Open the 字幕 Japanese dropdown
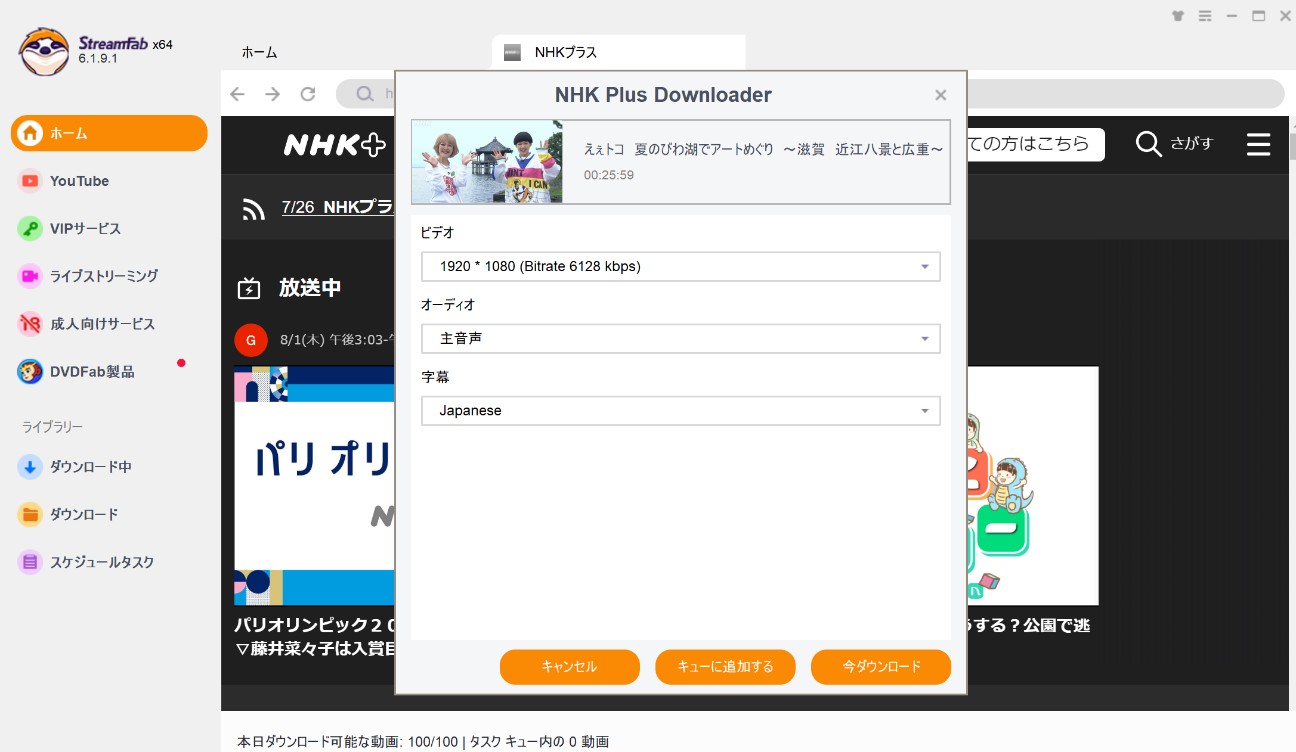The image size is (1296, 752). [681, 411]
